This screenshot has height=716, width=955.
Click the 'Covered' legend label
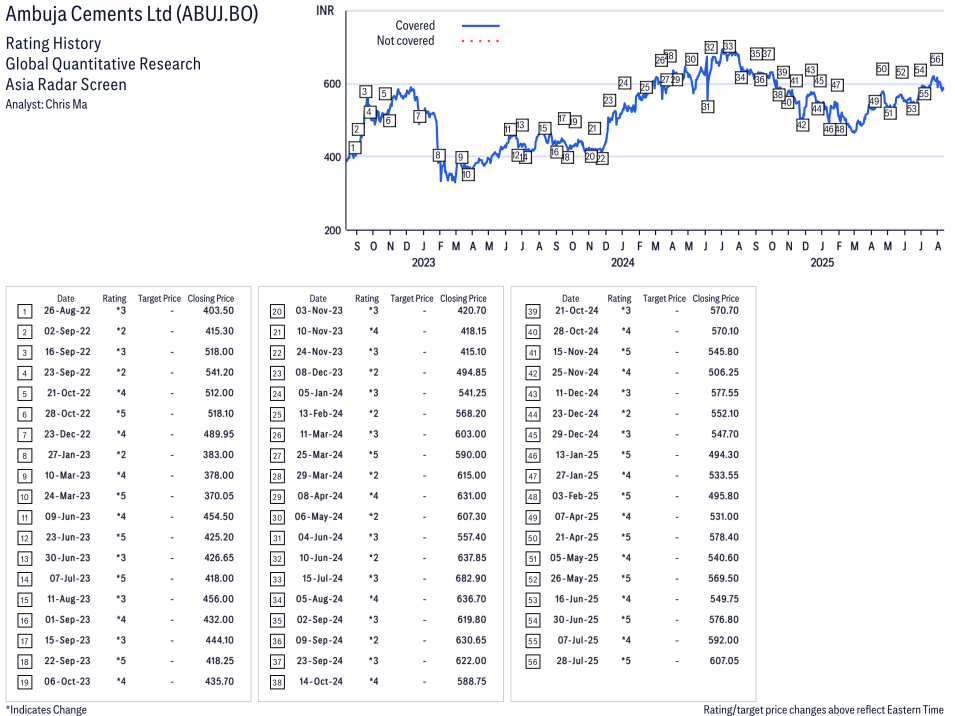[x=415, y=26]
